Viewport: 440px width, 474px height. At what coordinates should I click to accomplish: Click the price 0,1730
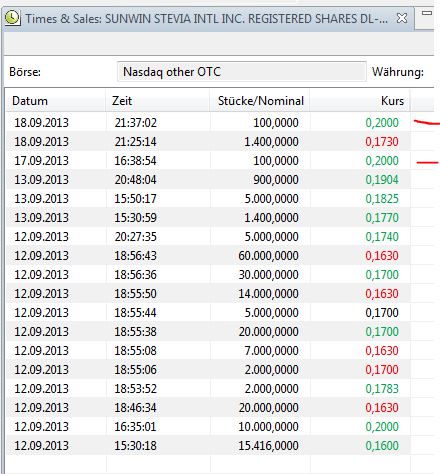click(382, 142)
